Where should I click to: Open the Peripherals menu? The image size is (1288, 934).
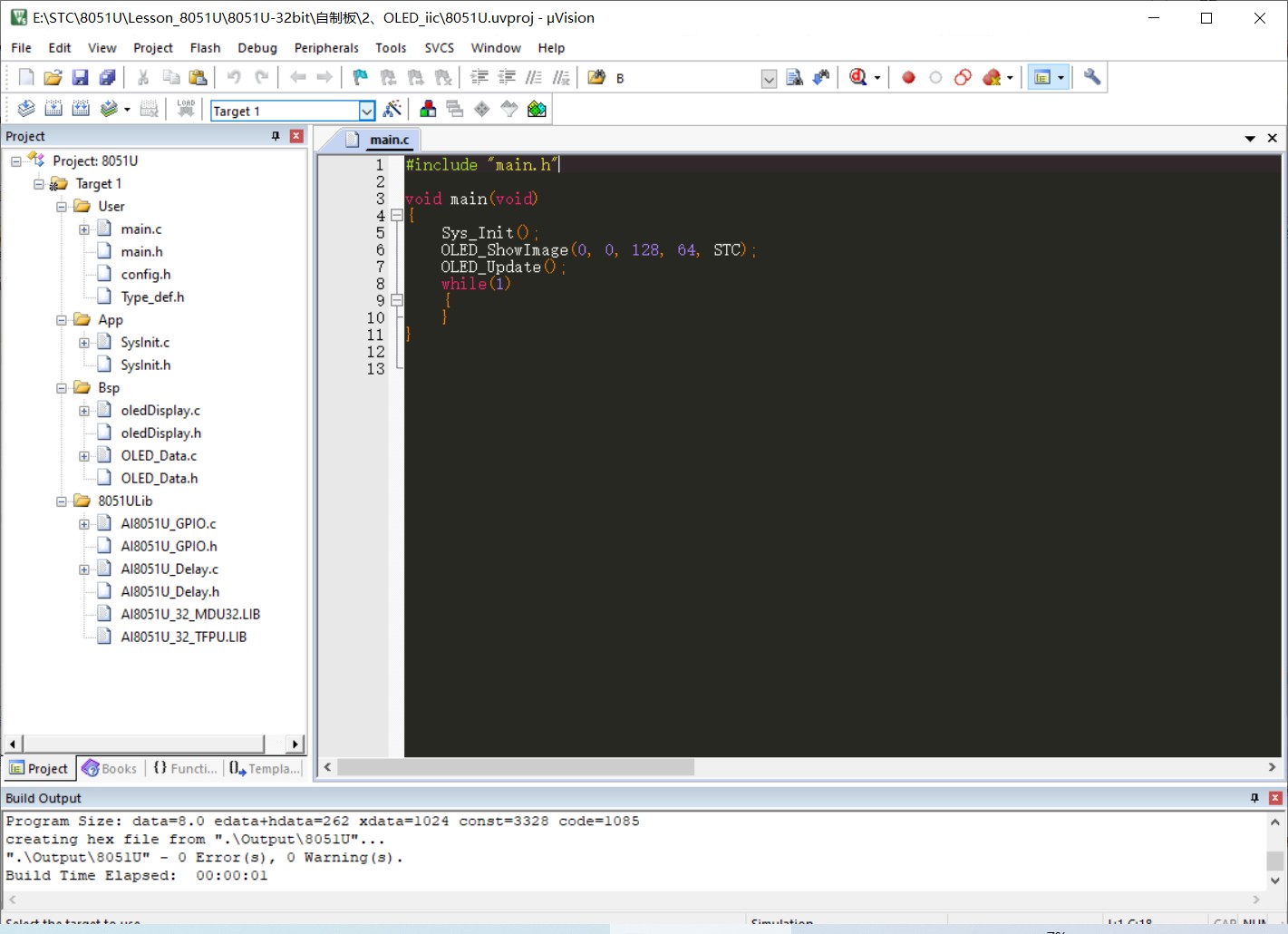click(326, 48)
